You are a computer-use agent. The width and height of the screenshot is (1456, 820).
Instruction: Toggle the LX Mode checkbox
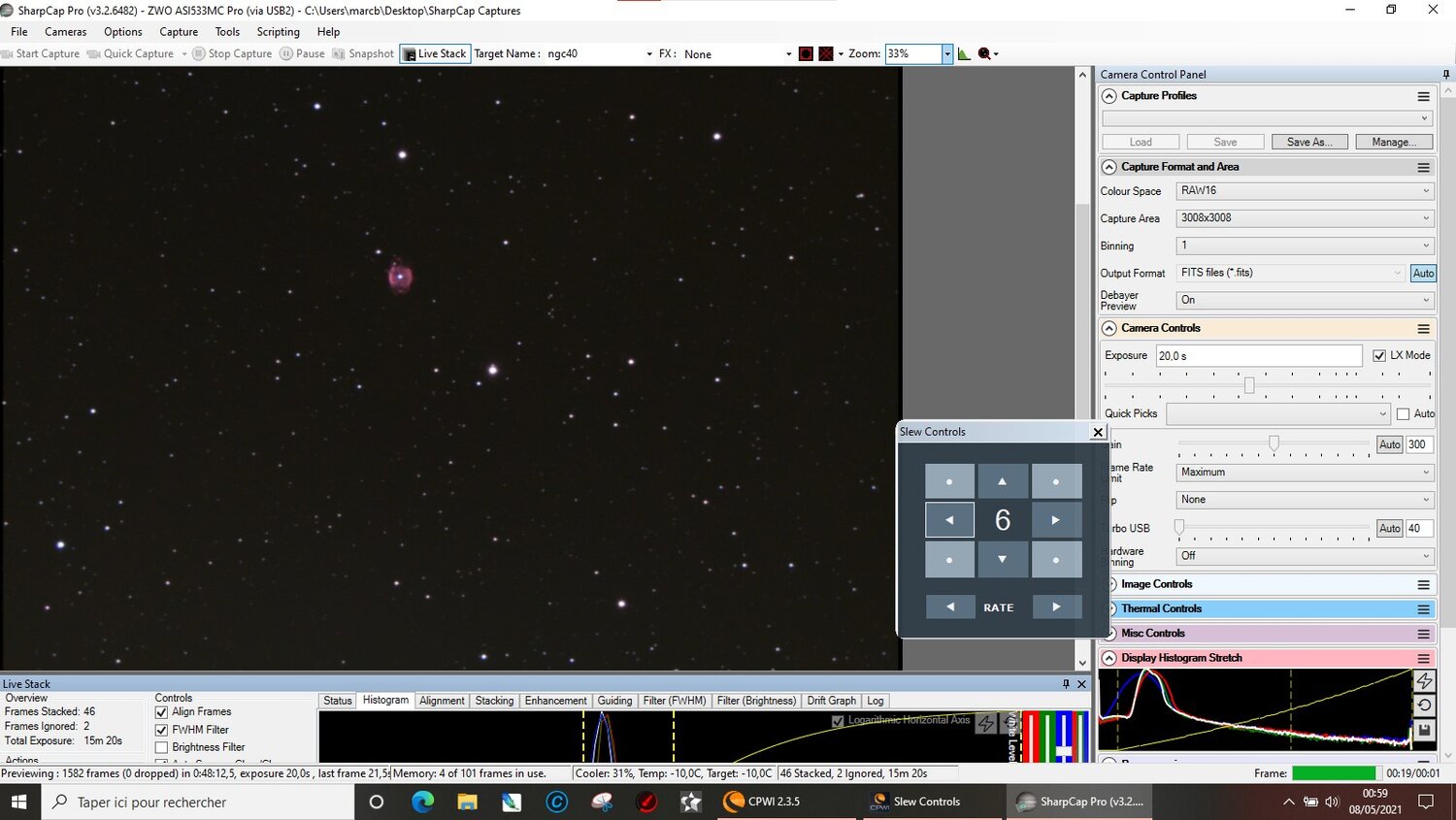pyautogui.click(x=1379, y=356)
